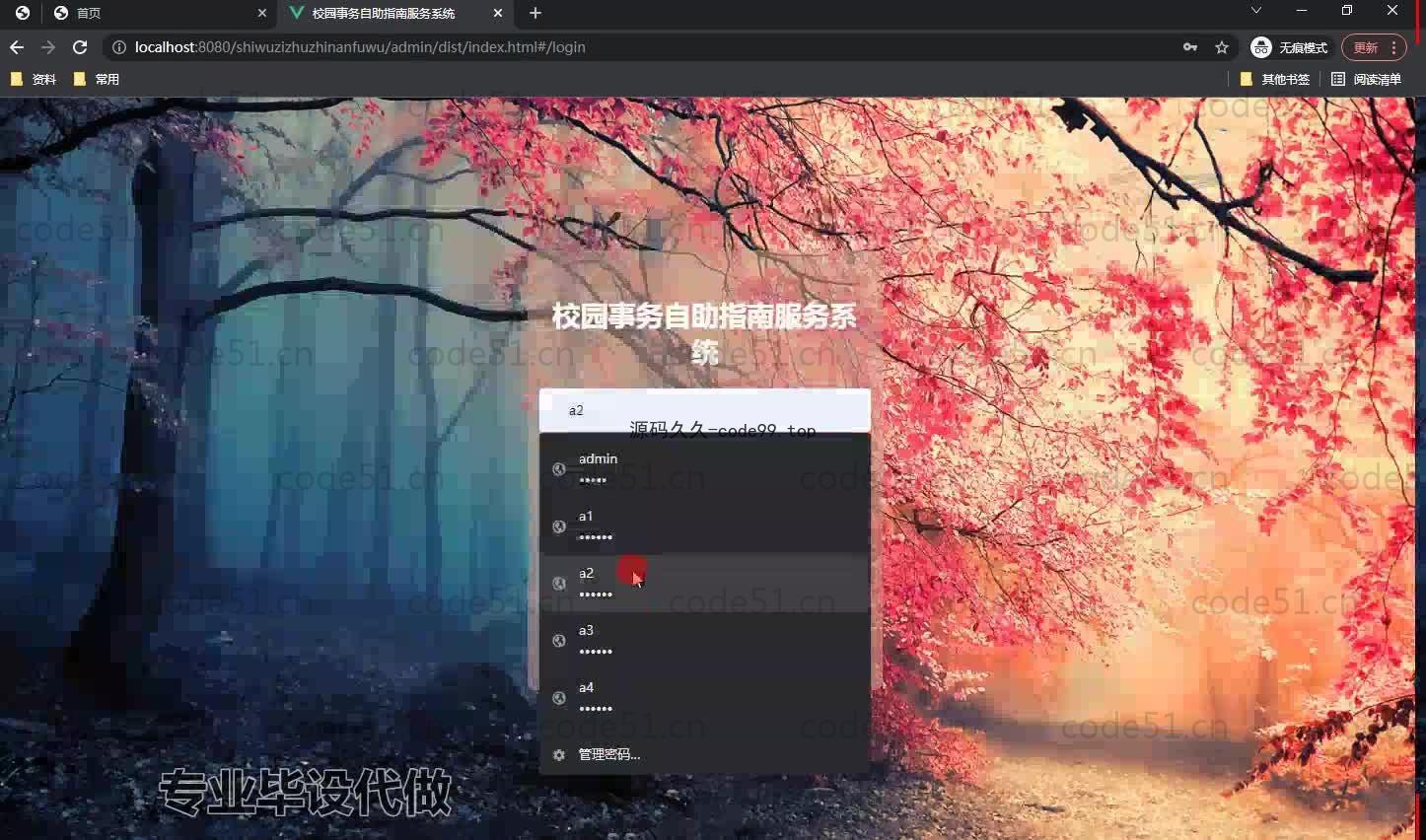Click the globe icon beside a4
Viewport: 1426px width, 840px height.
point(559,698)
